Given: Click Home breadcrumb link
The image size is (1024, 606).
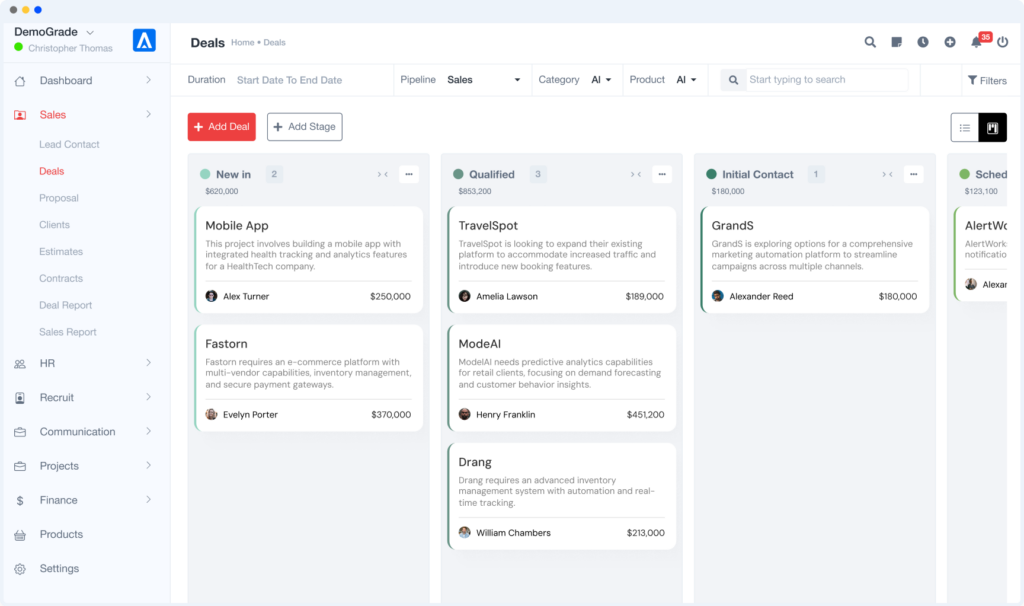Looking at the screenshot, I should coord(242,42).
